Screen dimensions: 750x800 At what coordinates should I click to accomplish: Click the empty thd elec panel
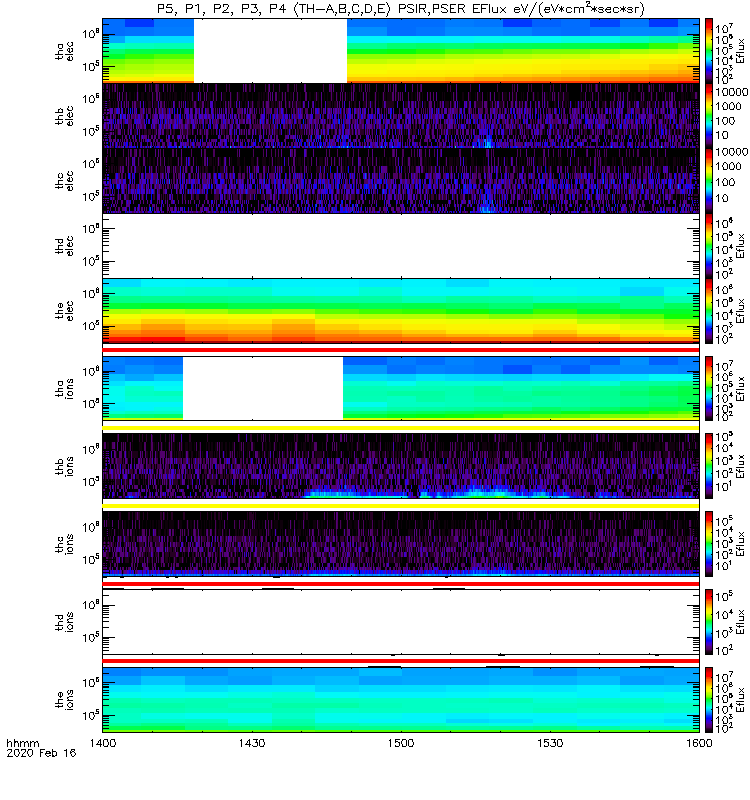[x=400, y=246]
